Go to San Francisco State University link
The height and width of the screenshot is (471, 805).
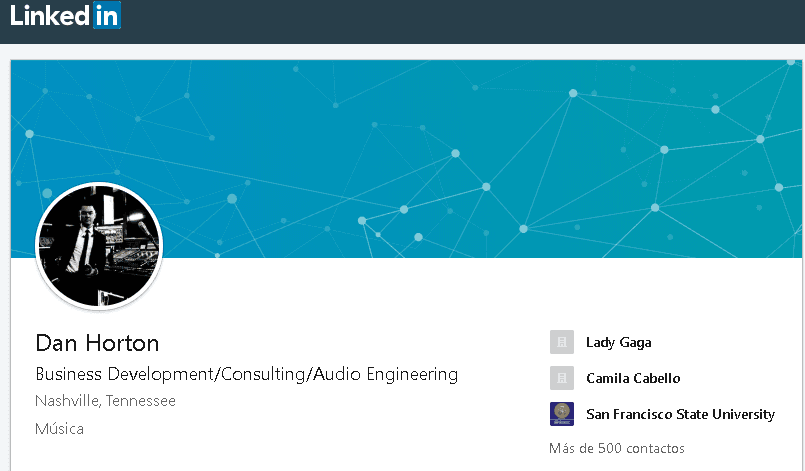[x=680, y=414]
